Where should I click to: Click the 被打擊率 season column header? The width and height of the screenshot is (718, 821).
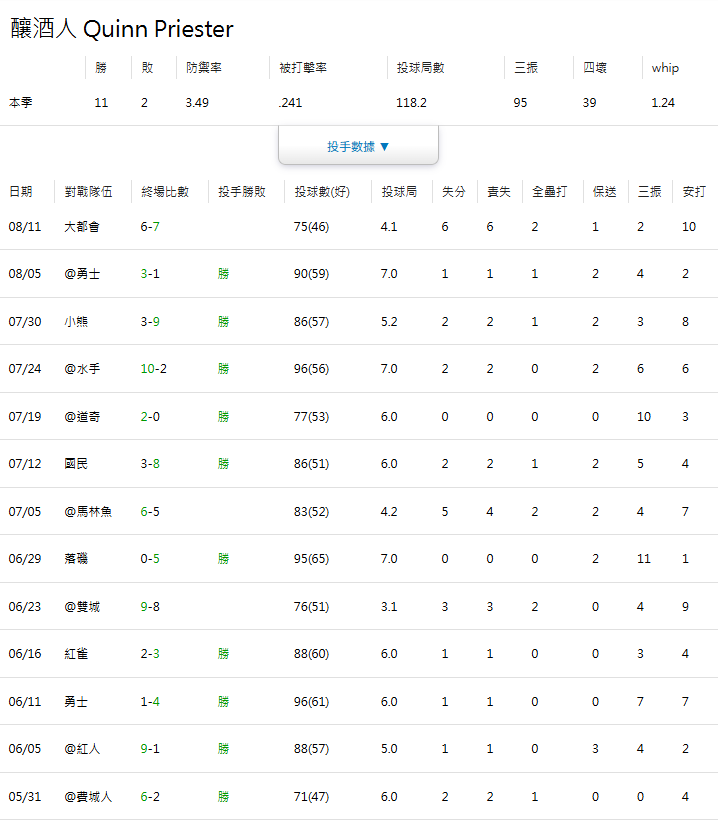click(x=303, y=68)
